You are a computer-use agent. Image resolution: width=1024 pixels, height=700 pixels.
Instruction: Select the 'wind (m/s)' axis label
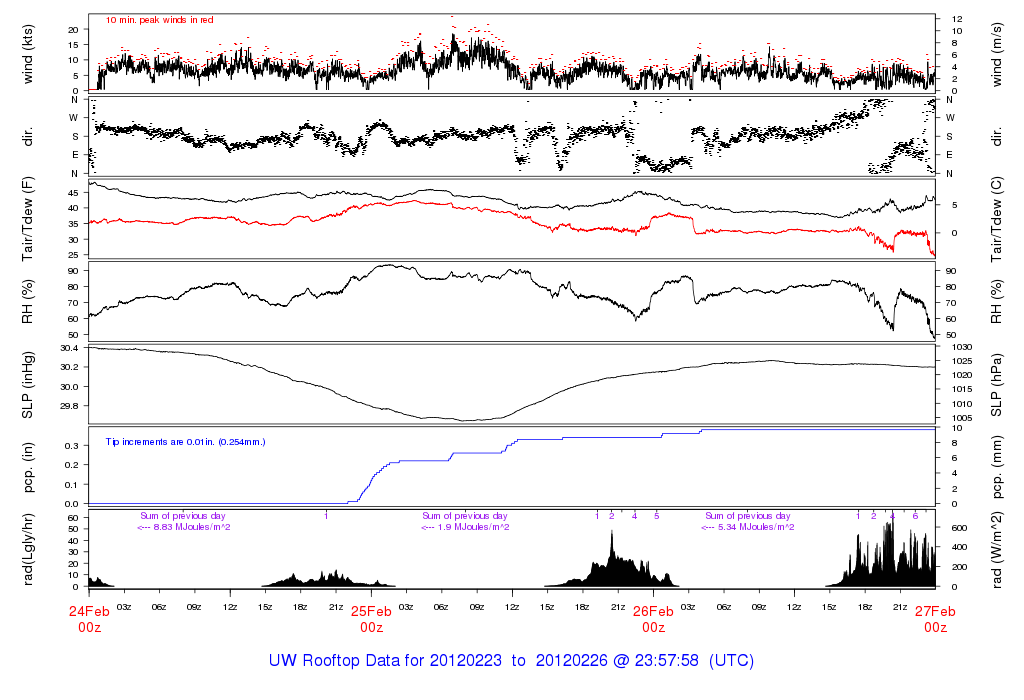pos(996,54)
